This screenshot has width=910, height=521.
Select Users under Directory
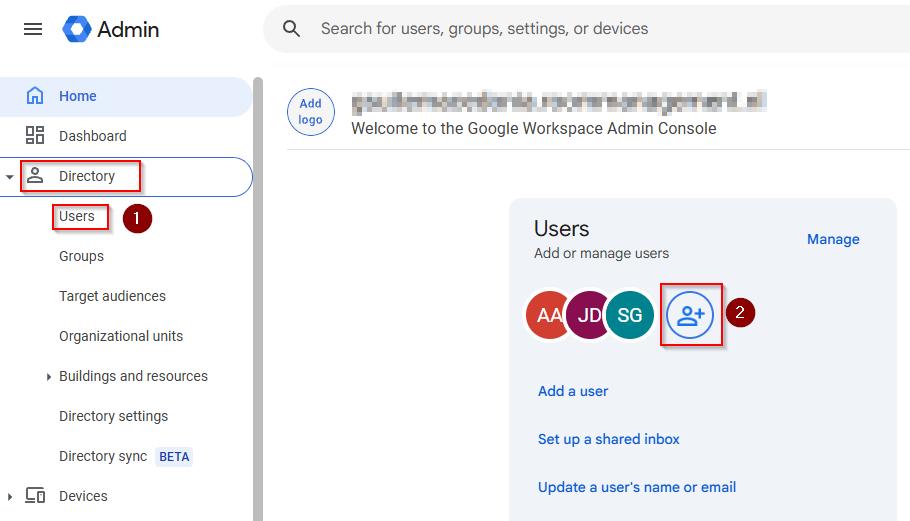click(x=77, y=216)
